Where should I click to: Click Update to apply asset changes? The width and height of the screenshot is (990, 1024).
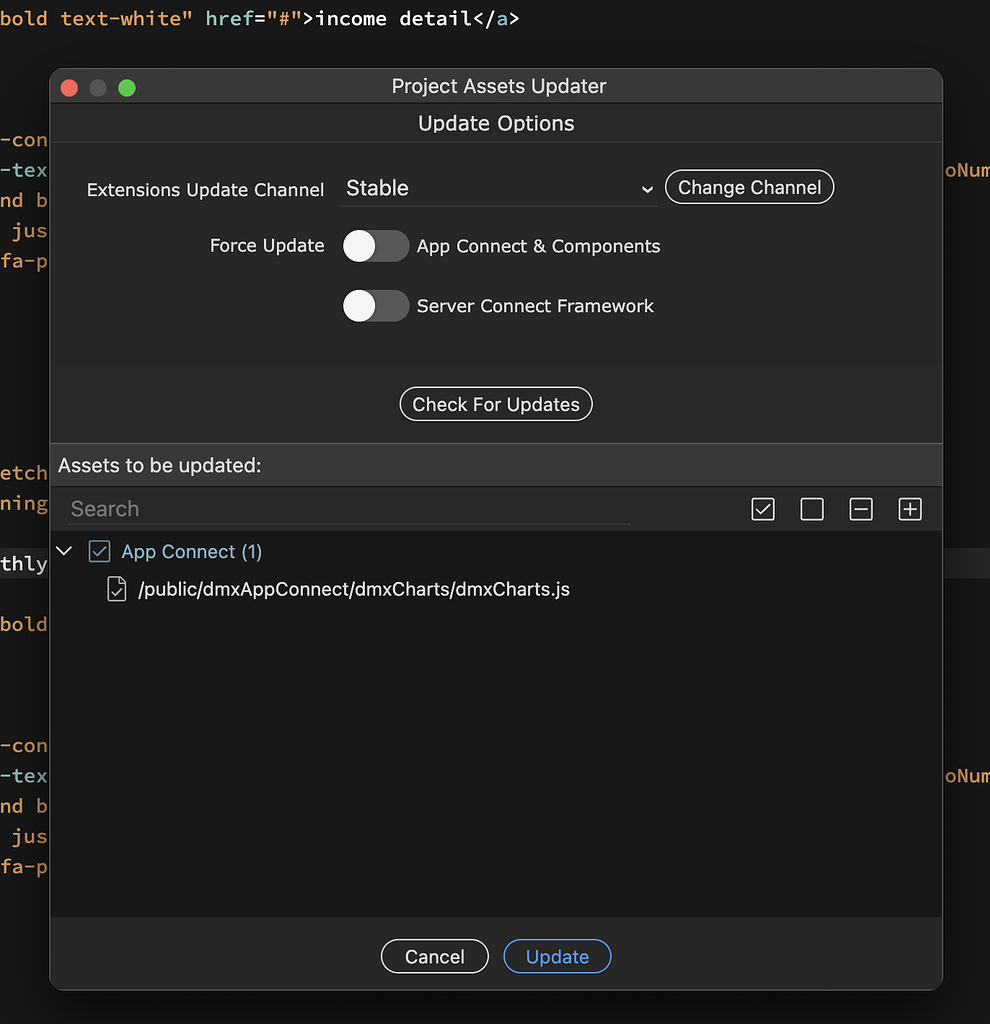556,956
